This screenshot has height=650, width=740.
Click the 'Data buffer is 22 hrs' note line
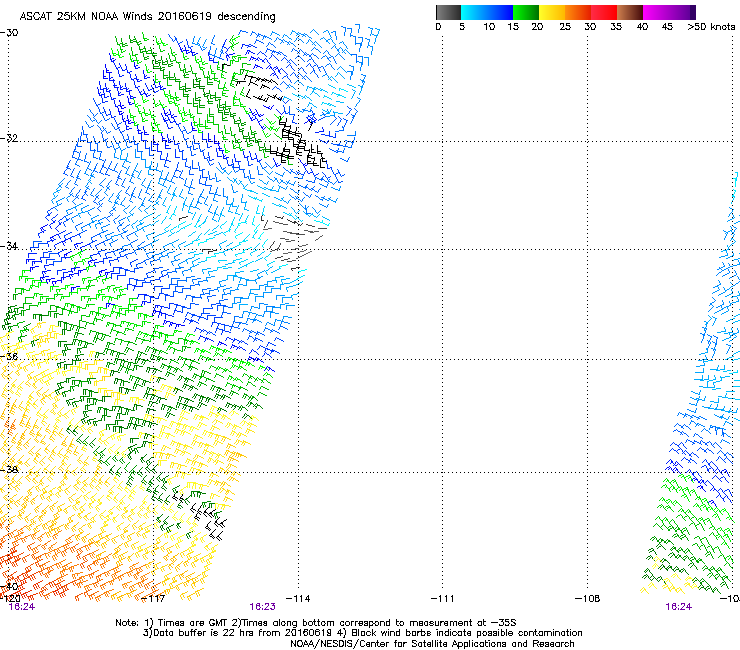(362, 633)
